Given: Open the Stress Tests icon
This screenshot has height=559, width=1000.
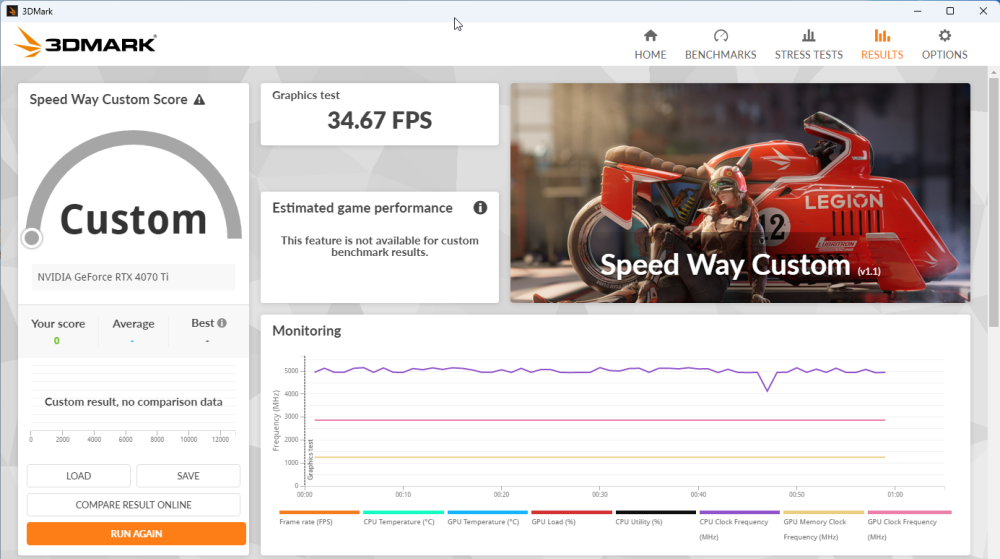Looking at the screenshot, I should (x=809, y=36).
